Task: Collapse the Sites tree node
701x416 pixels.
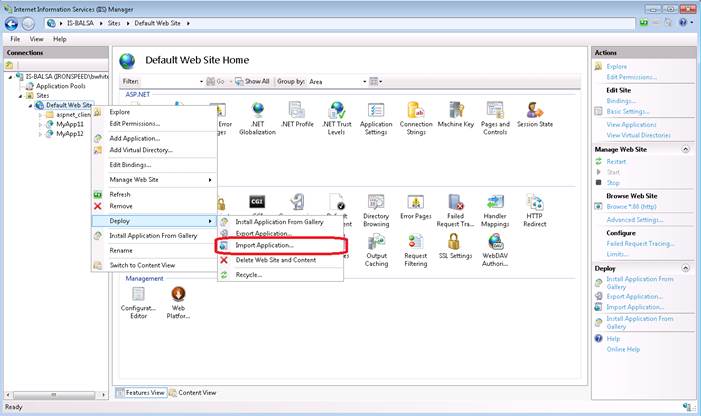Action: tap(21, 96)
